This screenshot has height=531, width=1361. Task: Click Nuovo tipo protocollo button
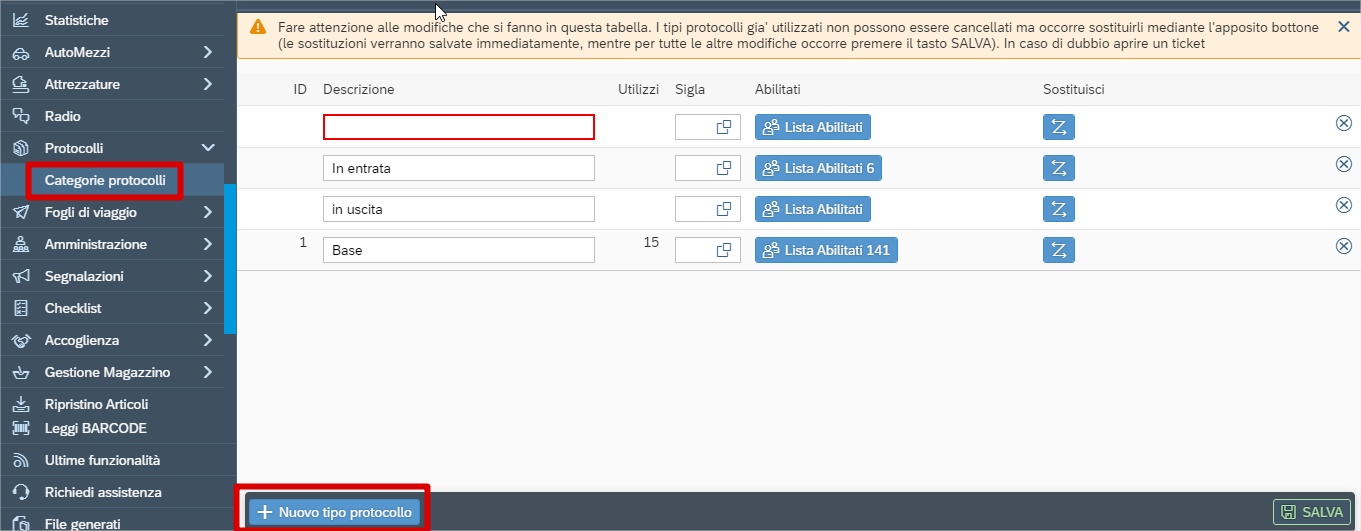pos(334,512)
